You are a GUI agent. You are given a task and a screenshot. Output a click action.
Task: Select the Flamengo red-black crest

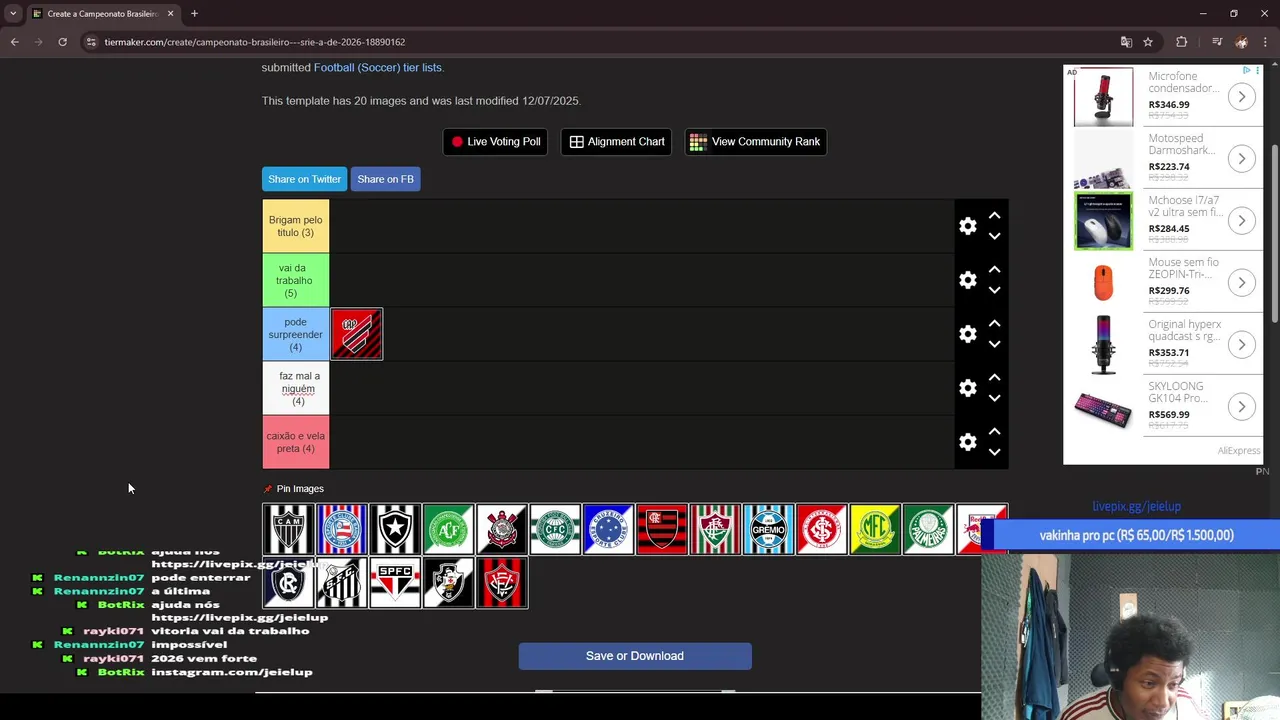[662, 529]
